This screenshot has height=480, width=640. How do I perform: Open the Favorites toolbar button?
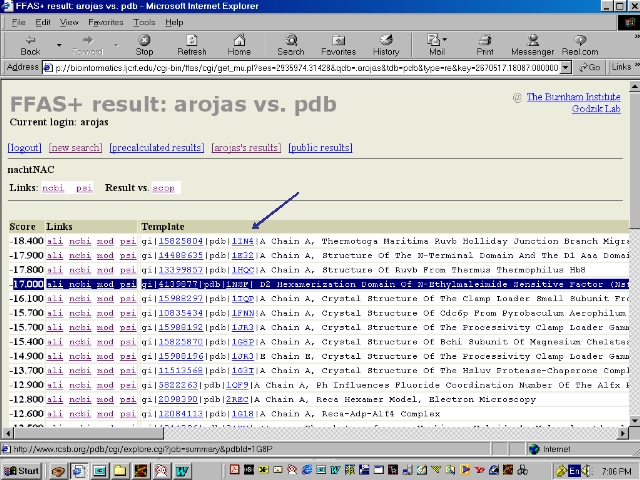338,44
